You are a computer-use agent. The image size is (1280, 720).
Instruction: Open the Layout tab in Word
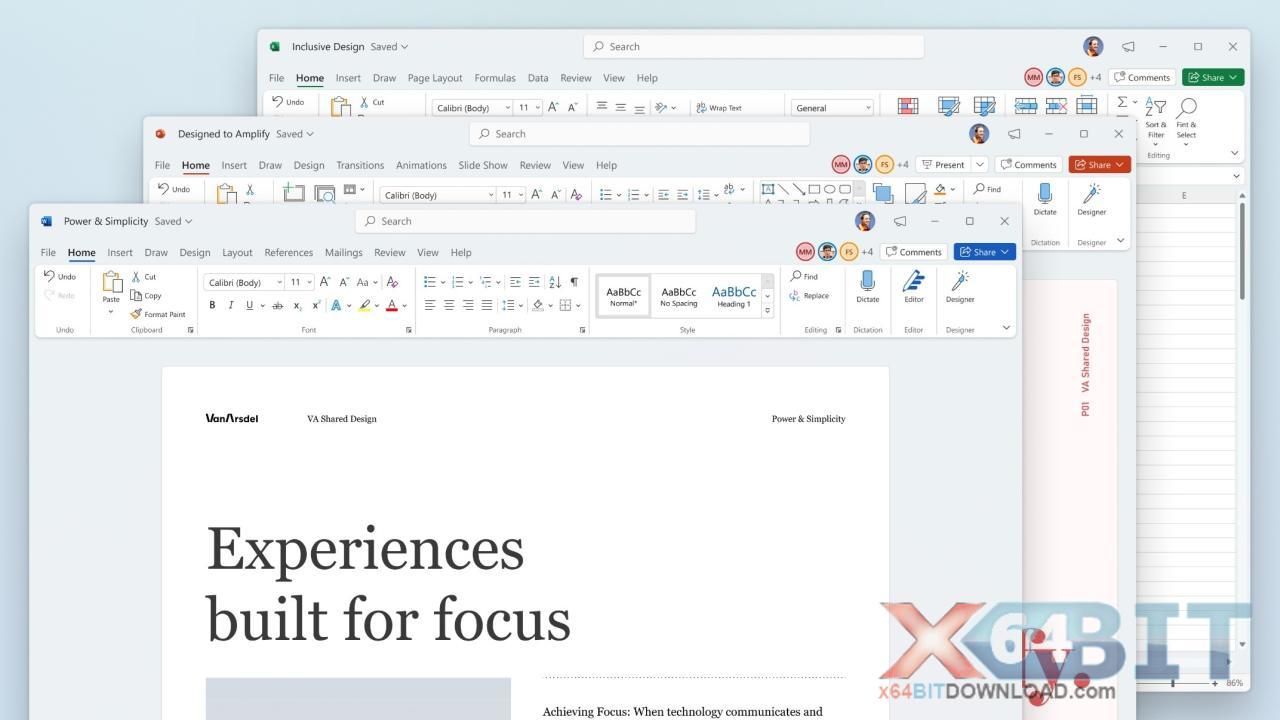click(237, 253)
